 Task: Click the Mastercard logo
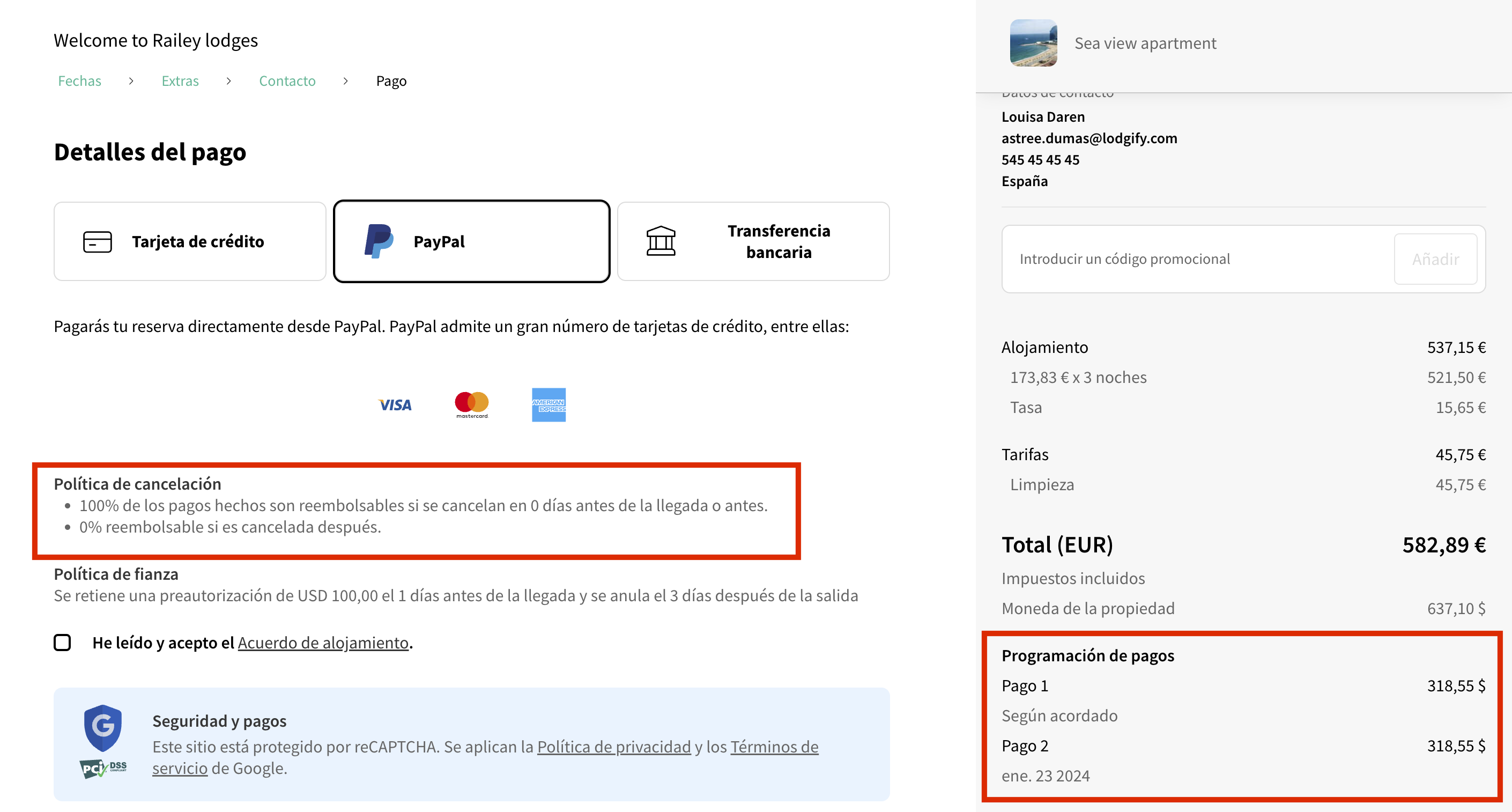tap(471, 404)
